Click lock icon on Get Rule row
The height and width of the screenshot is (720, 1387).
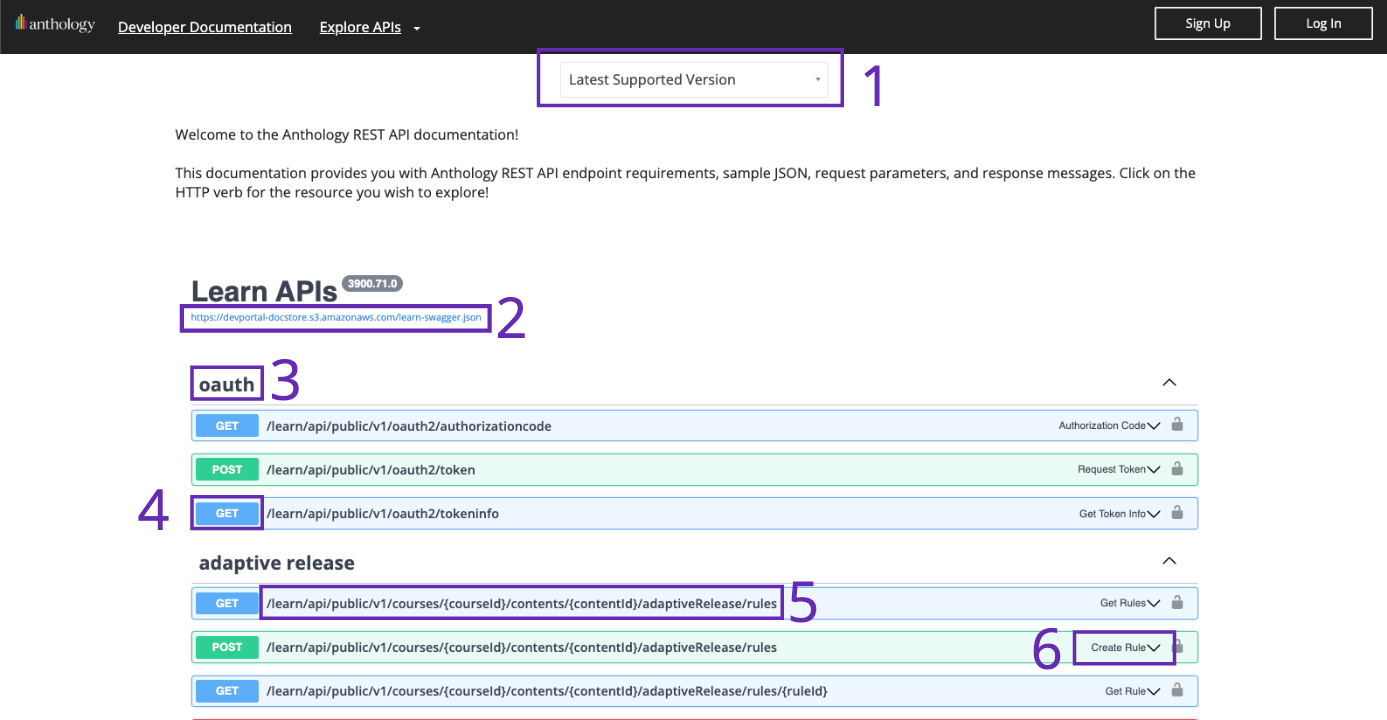click(1177, 691)
